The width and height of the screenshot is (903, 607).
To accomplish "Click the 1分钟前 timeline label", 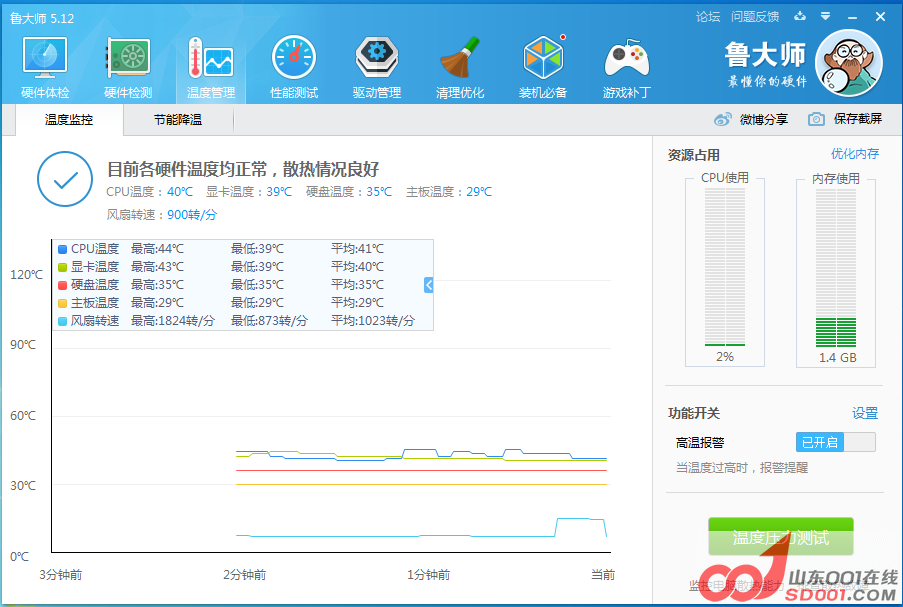I will (428, 575).
